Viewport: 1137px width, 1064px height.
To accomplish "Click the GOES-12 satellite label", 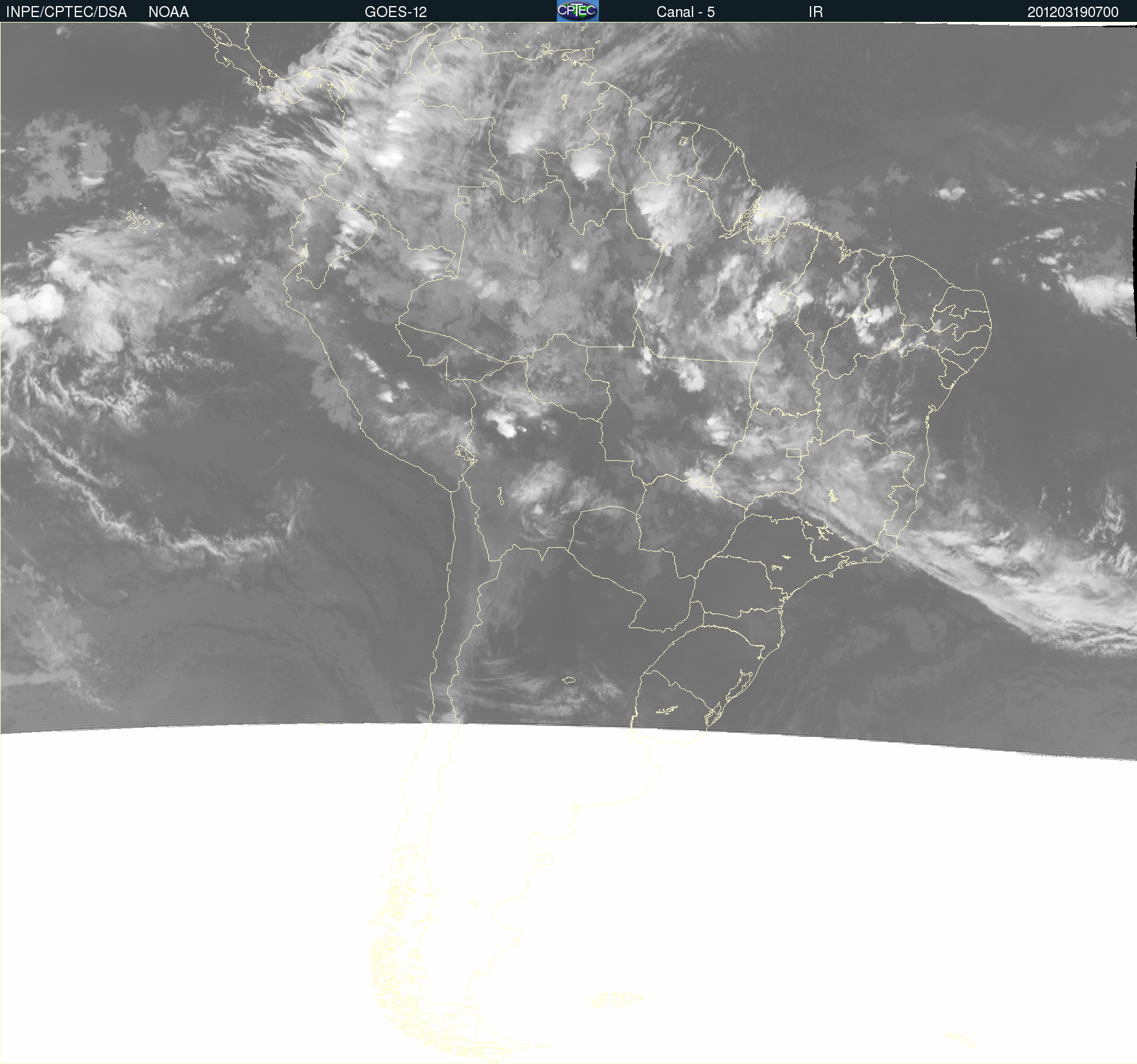I will pos(396,12).
